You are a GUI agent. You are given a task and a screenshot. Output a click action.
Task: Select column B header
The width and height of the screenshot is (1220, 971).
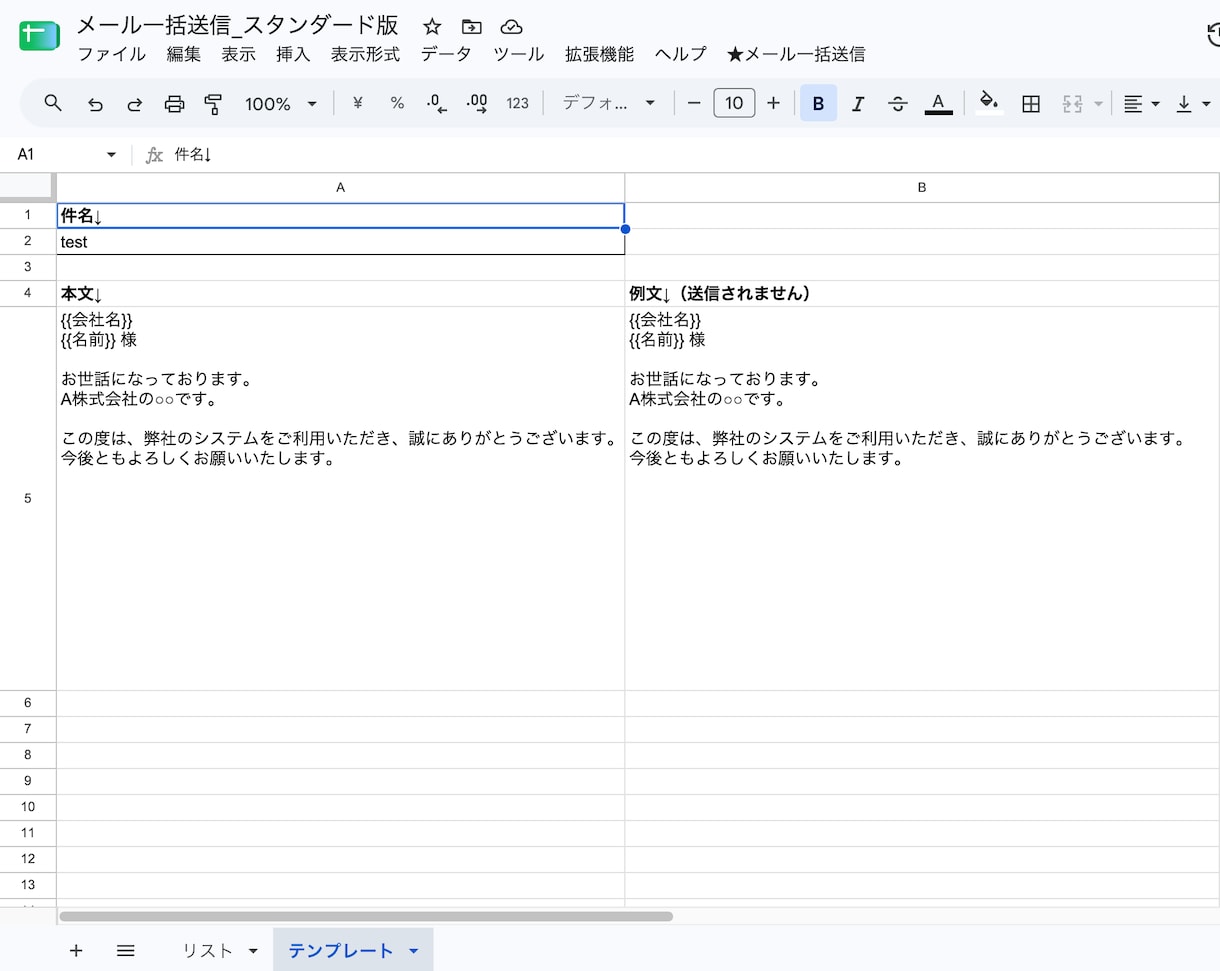(x=922, y=187)
